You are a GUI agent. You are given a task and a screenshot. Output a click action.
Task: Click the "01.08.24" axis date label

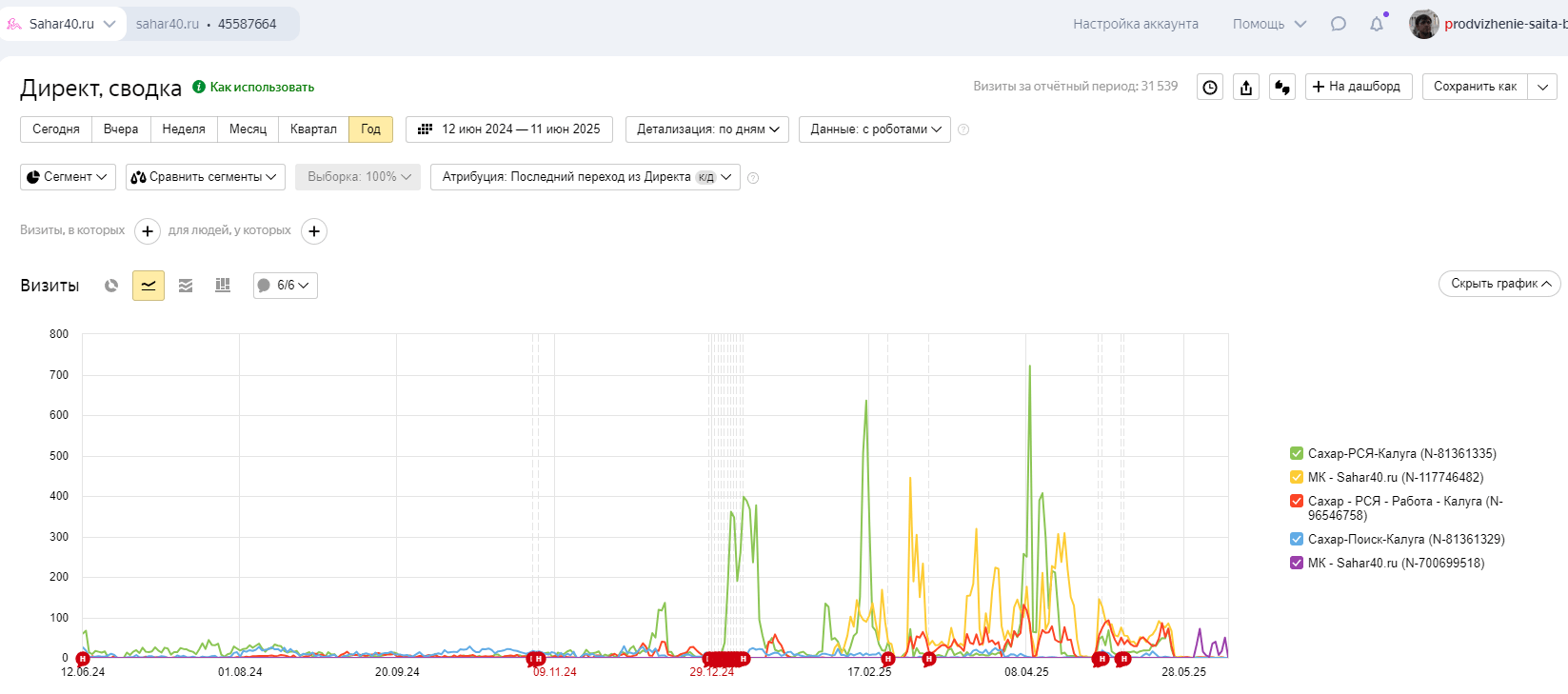pyautogui.click(x=240, y=672)
